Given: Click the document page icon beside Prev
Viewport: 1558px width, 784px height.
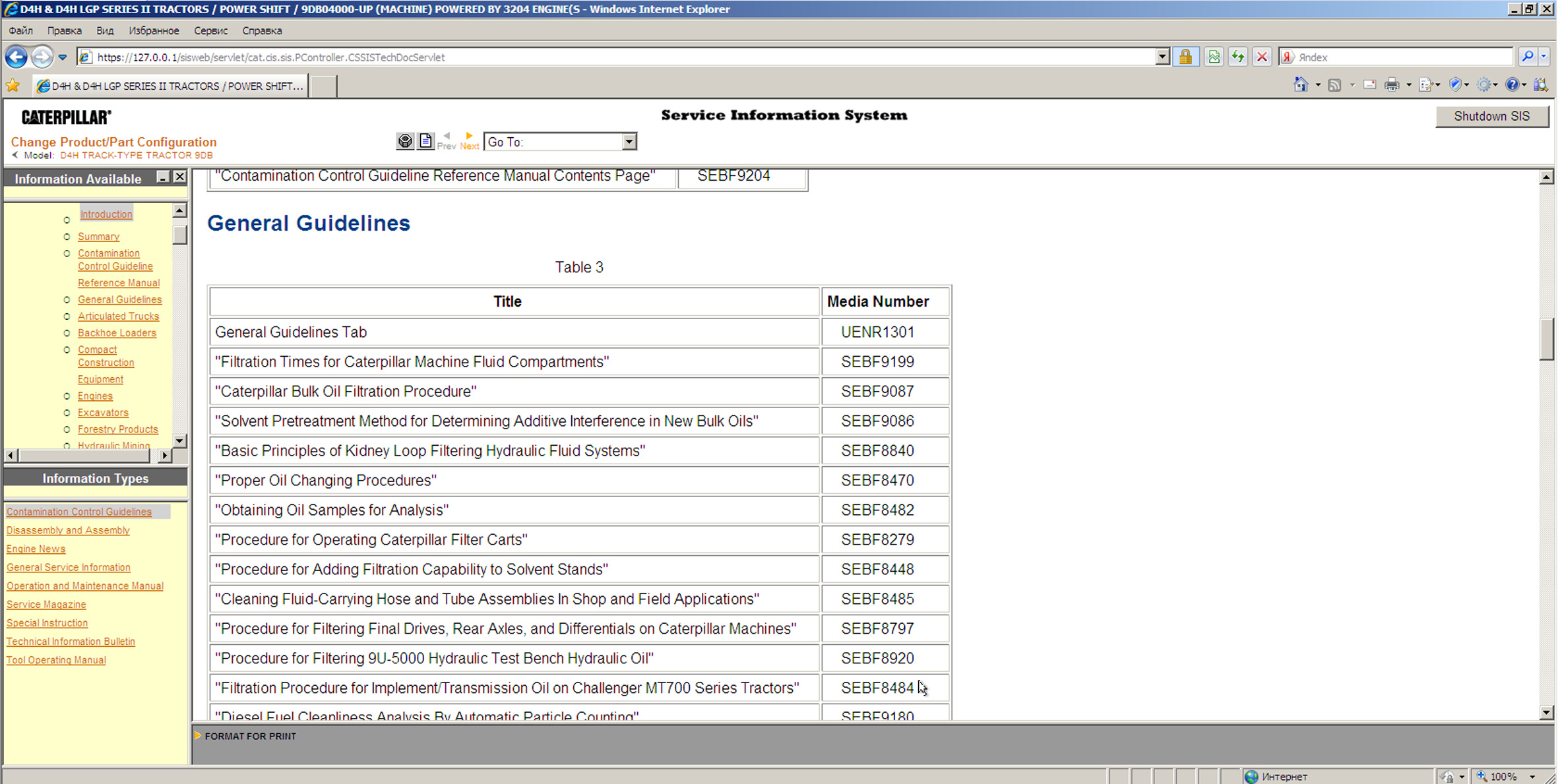Looking at the screenshot, I should (x=425, y=141).
